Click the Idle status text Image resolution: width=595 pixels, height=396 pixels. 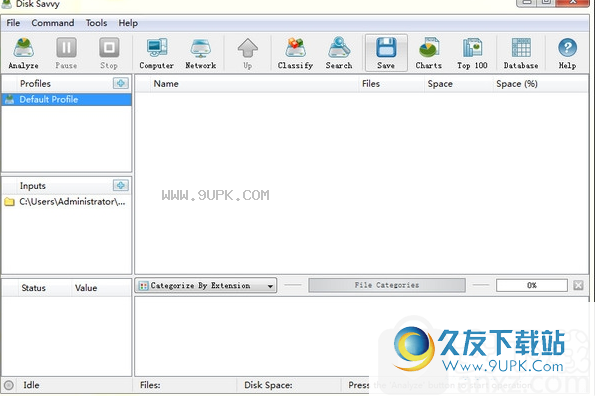pos(31,385)
